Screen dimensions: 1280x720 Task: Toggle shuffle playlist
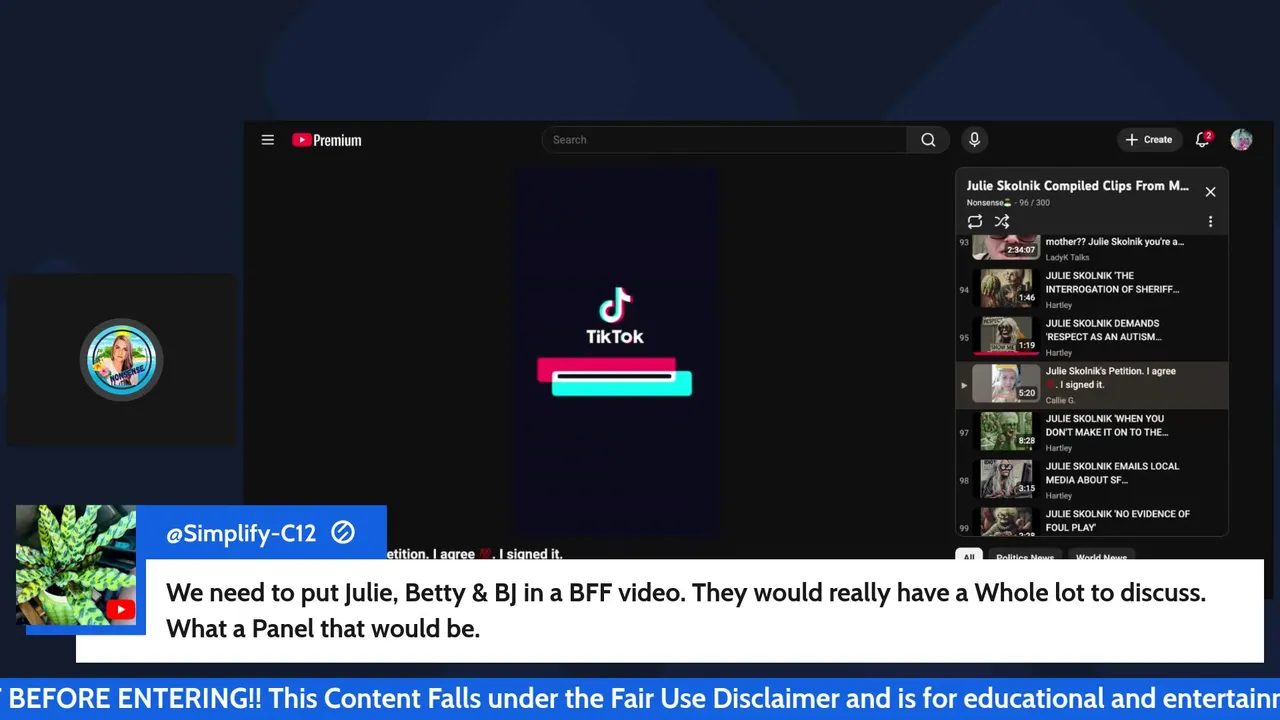(x=1002, y=222)
